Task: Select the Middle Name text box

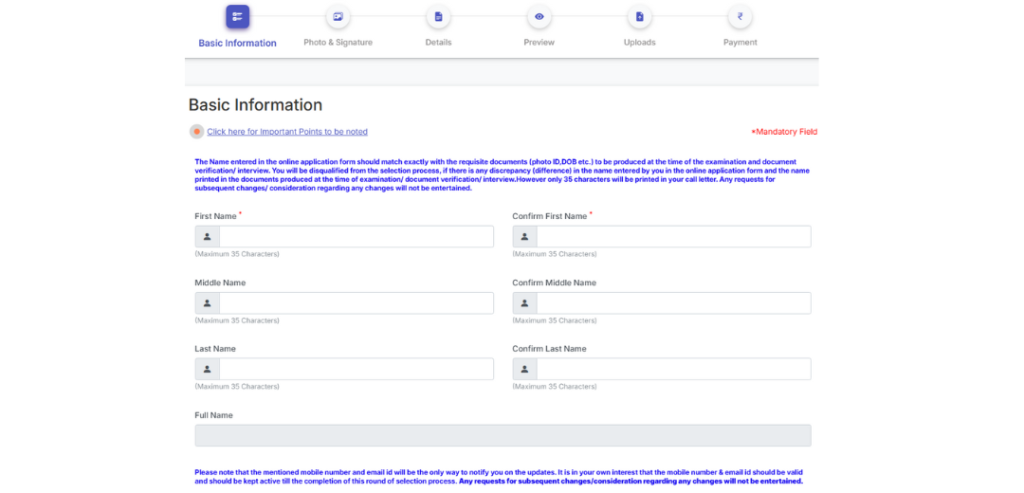Action: (x=356, y=303)
